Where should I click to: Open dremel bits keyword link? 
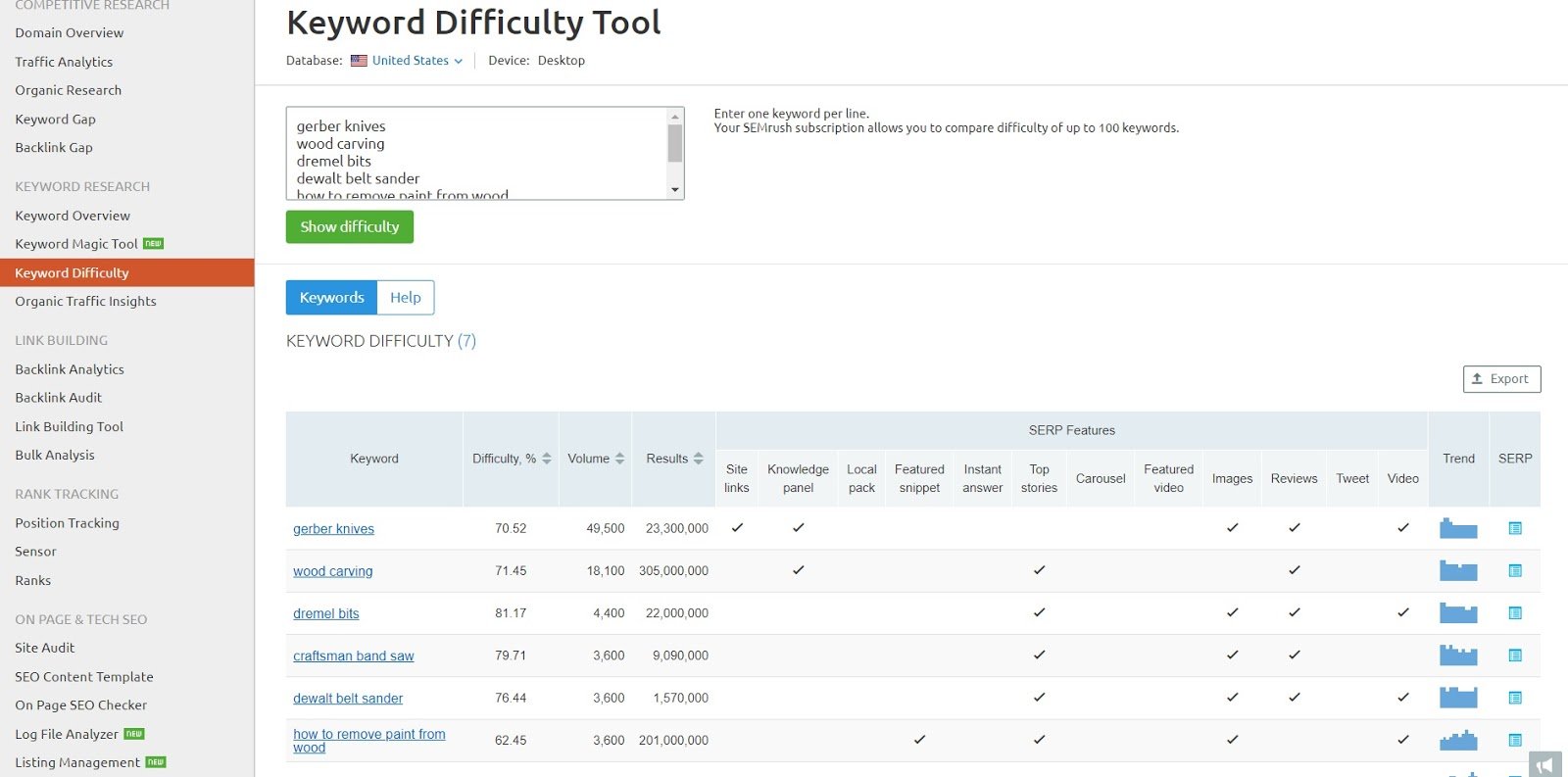[325, 613]
